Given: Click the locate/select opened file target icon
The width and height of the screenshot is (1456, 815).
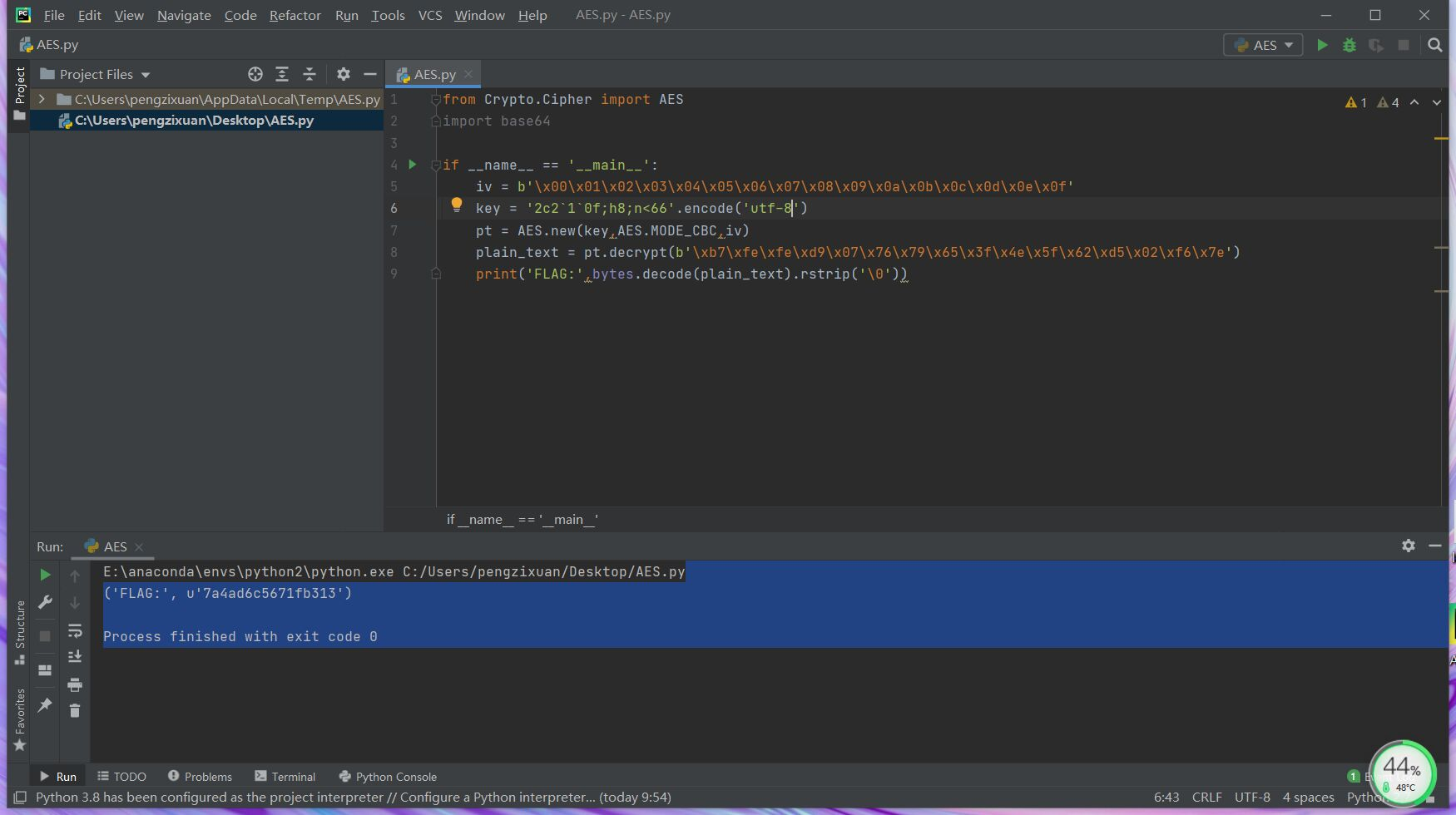Looking at the screenshot, I should 255,74.
